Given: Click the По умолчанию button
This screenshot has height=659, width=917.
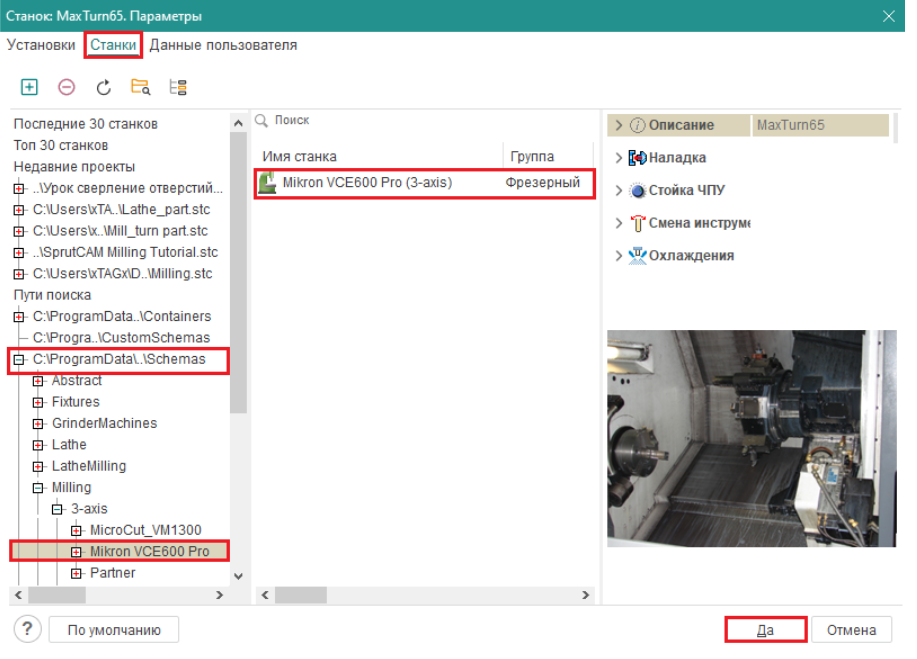Looking at the screenshot, I should tap(114, 630).
